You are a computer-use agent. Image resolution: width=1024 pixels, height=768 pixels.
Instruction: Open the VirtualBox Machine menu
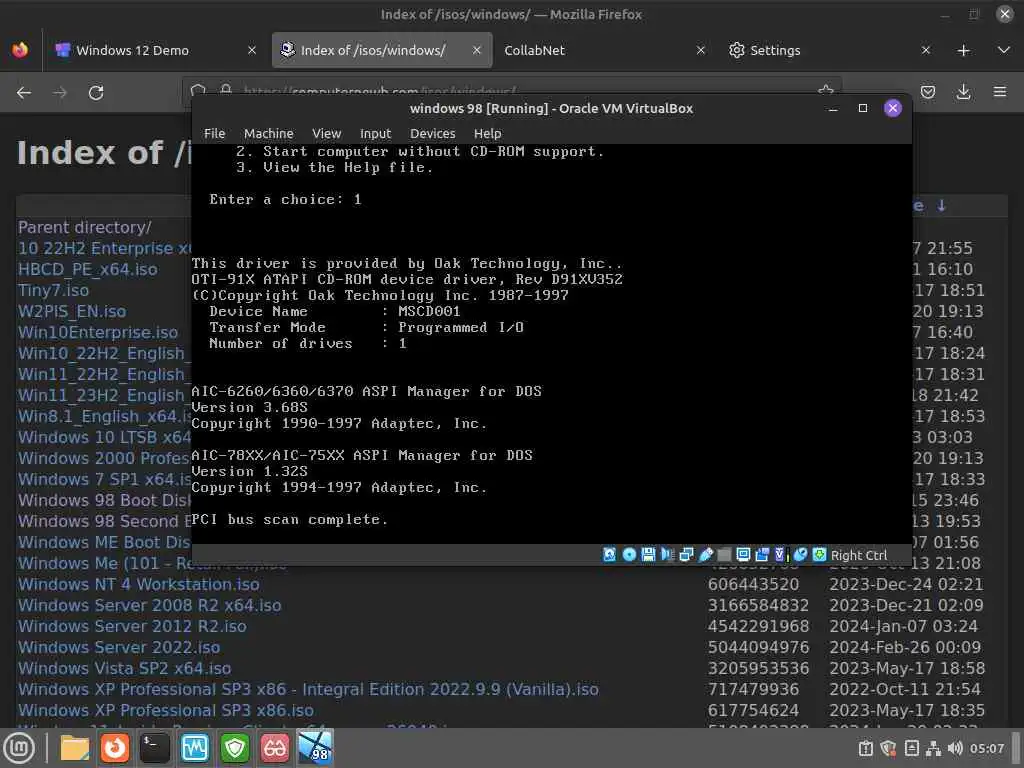click(x=268, y=133)
